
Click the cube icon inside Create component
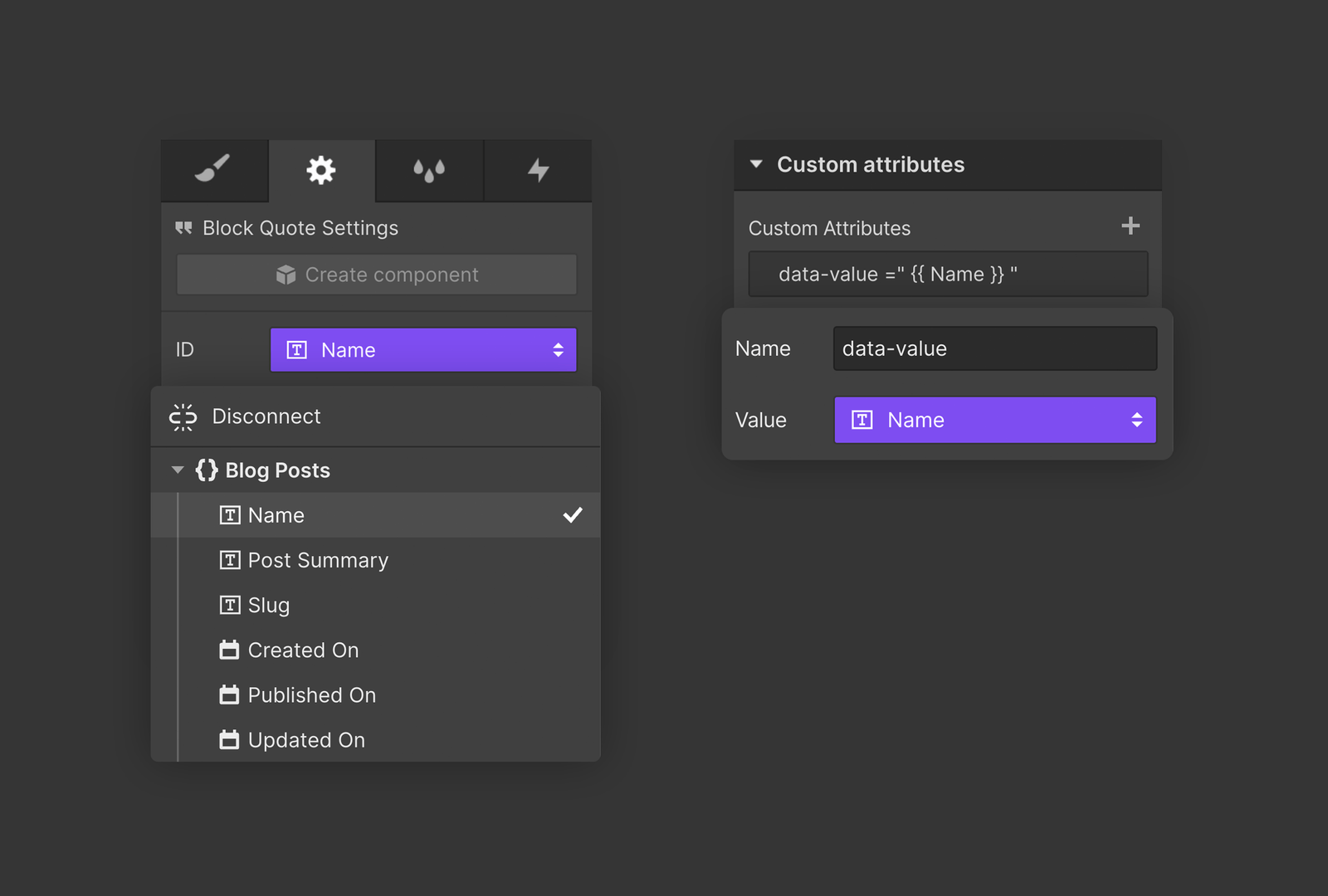(x=286, y=275)
